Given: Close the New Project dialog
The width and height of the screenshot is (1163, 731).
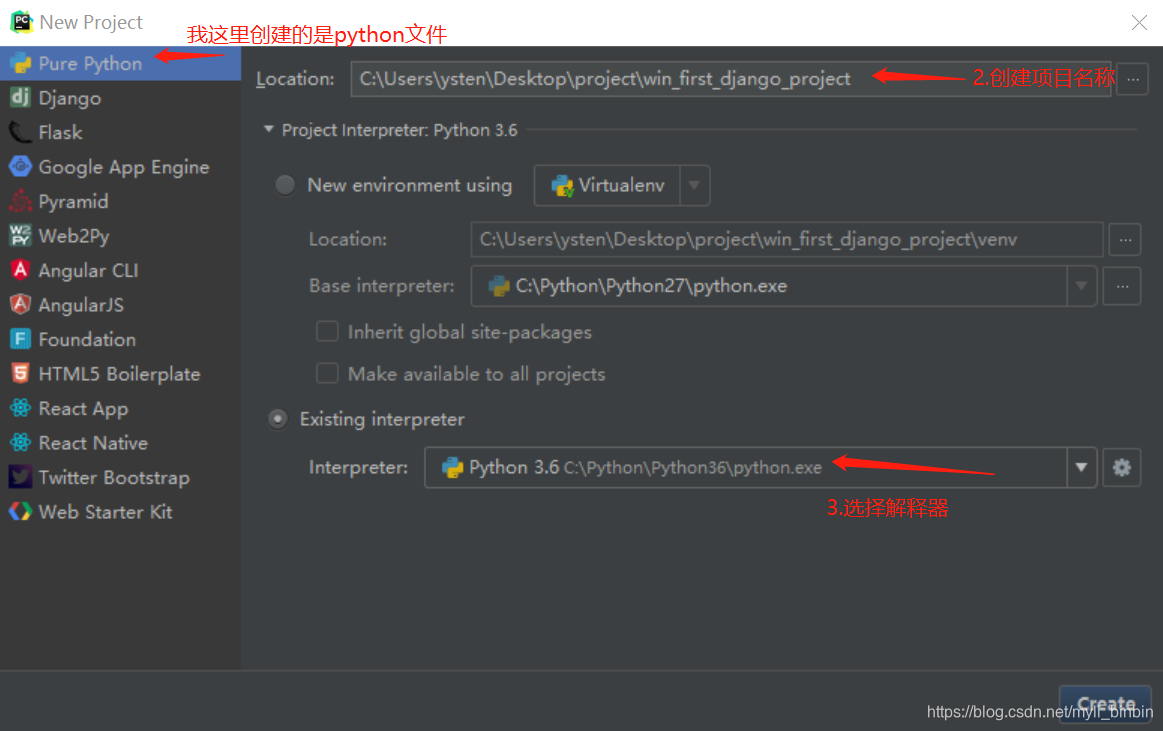Looking at the screenshot, I should tap(1139, 22).
